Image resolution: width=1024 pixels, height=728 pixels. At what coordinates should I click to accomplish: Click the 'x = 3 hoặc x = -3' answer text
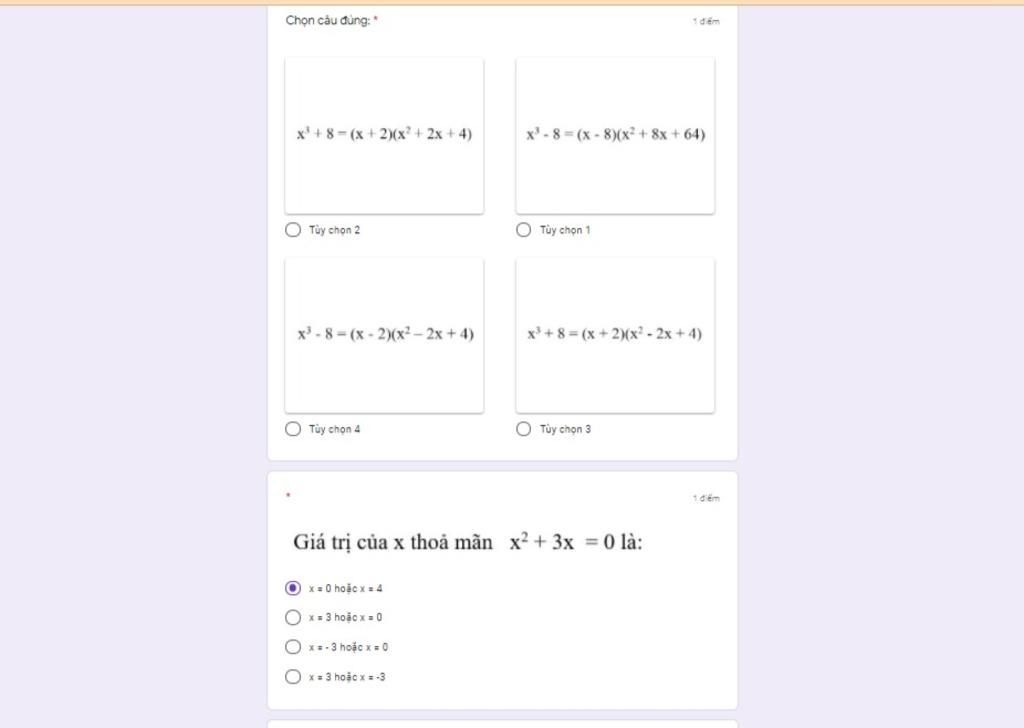point(347,677)
